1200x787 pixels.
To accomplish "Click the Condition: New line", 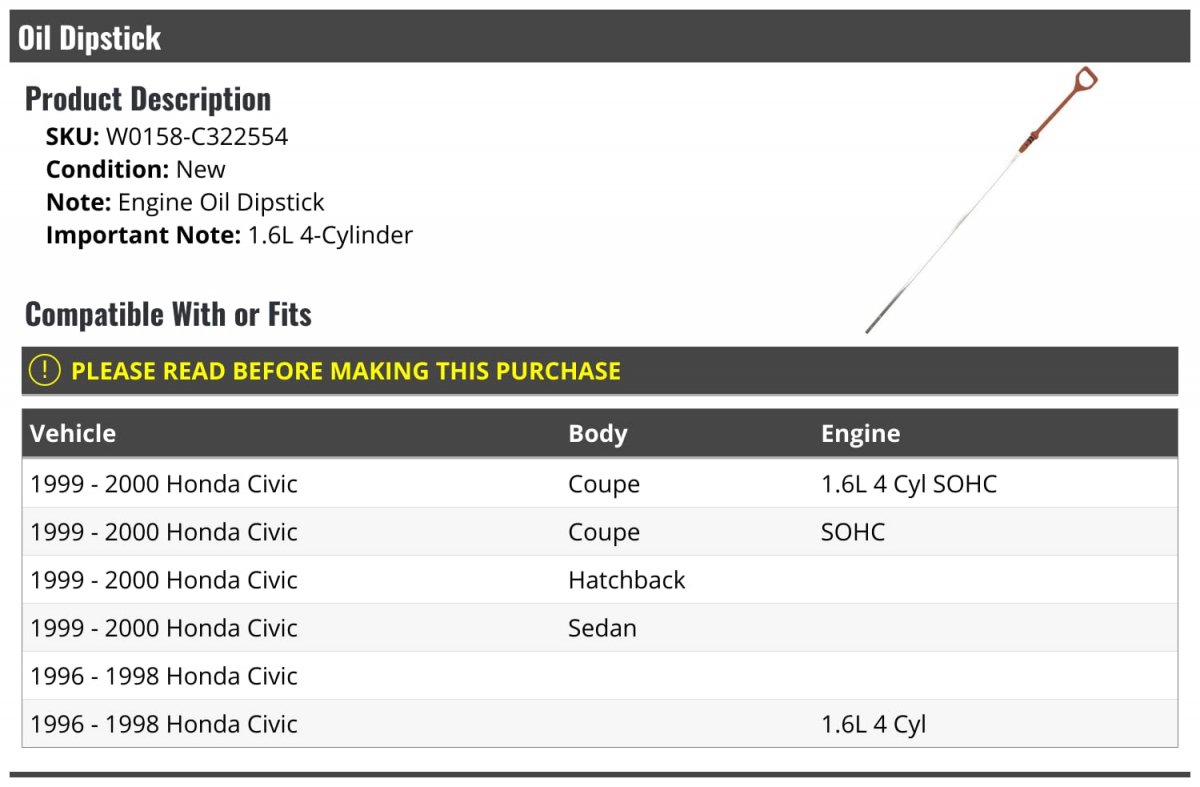I will pos(136,169).
